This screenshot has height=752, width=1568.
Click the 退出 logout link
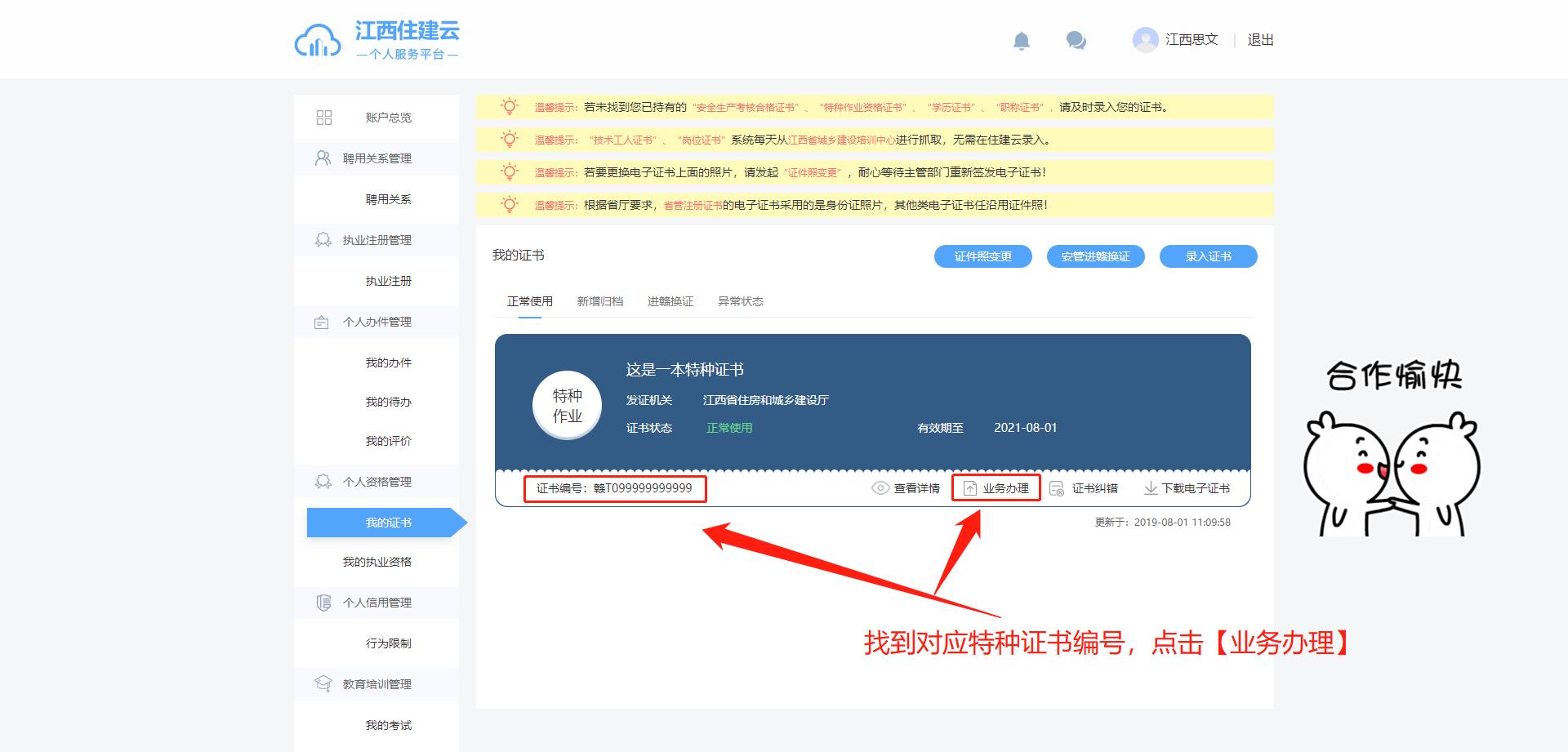(1260, 40)
